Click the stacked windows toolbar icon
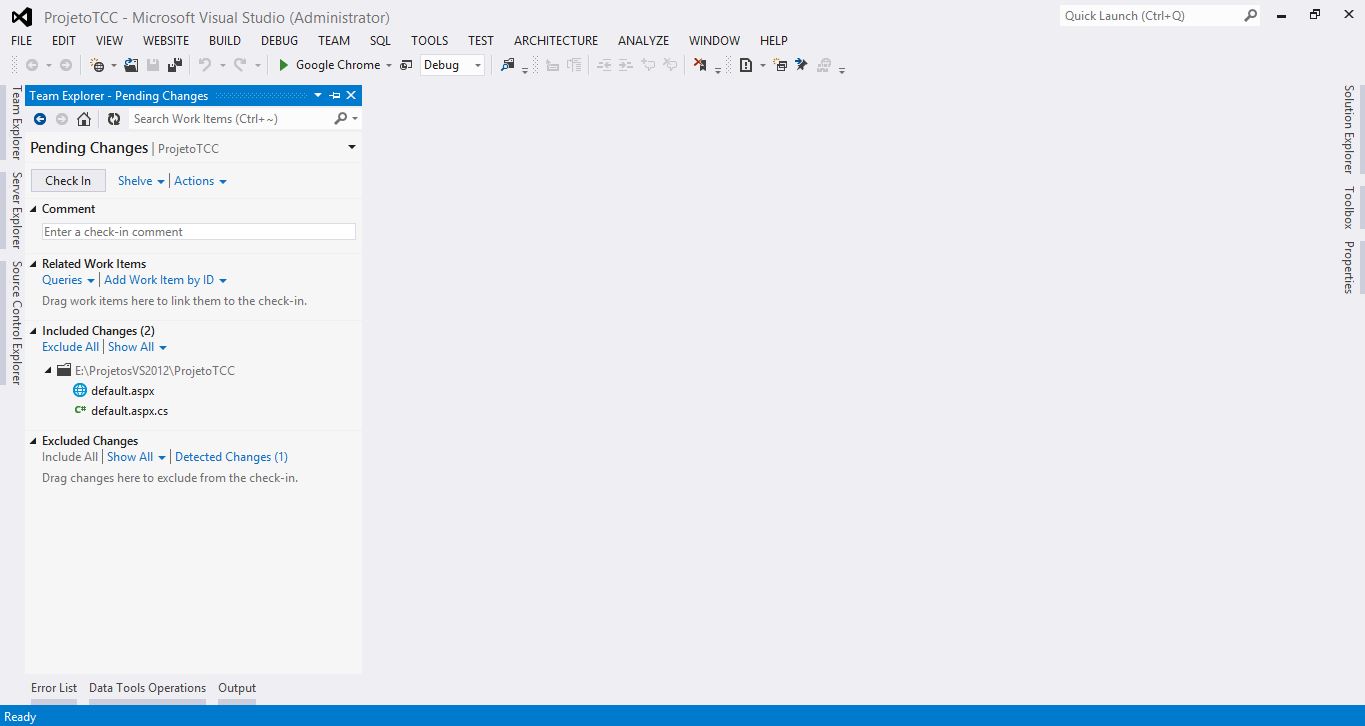The width and height of the screenshot is (1365, 726). pos(781,65)
